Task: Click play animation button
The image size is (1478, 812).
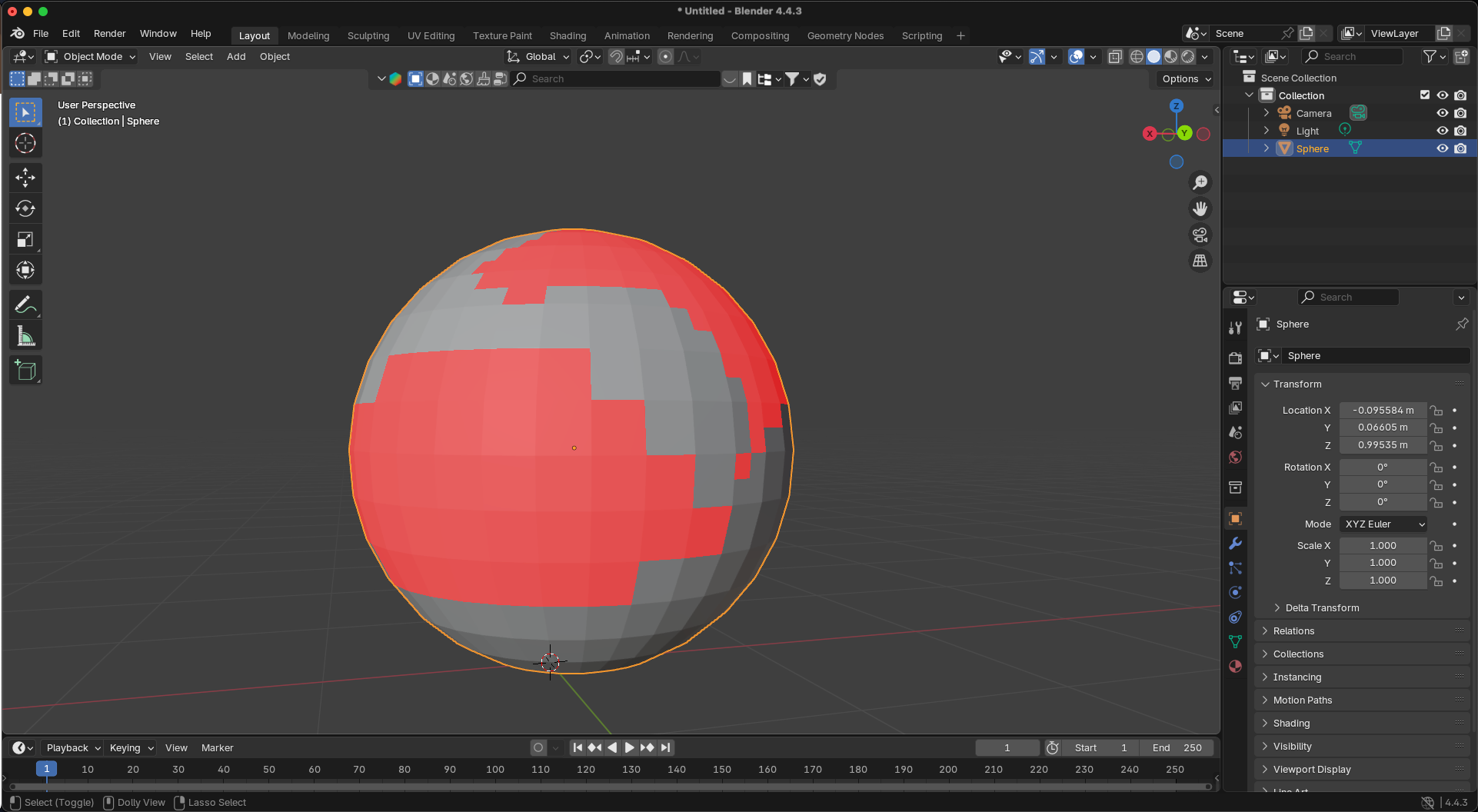Action: tap(629, 747)
